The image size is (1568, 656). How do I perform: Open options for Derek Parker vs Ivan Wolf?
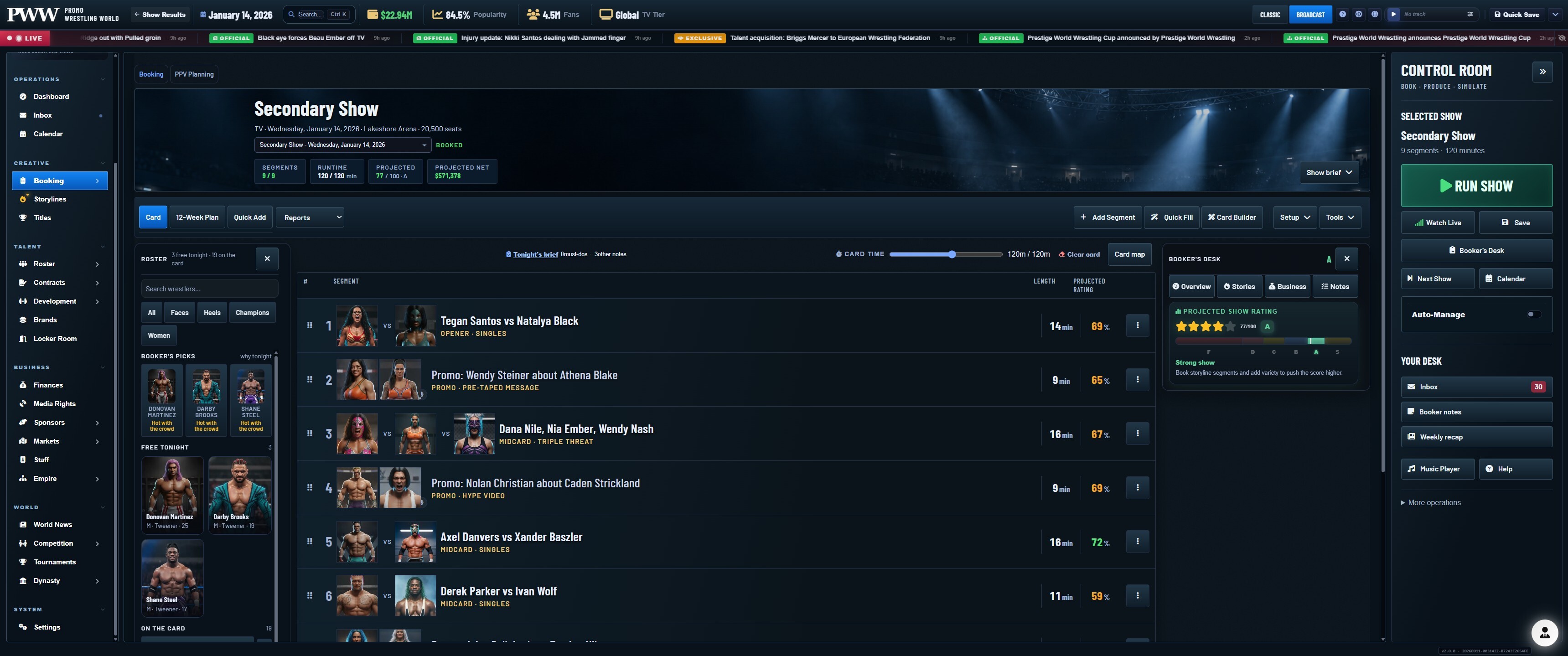[x=1137, y=595]
